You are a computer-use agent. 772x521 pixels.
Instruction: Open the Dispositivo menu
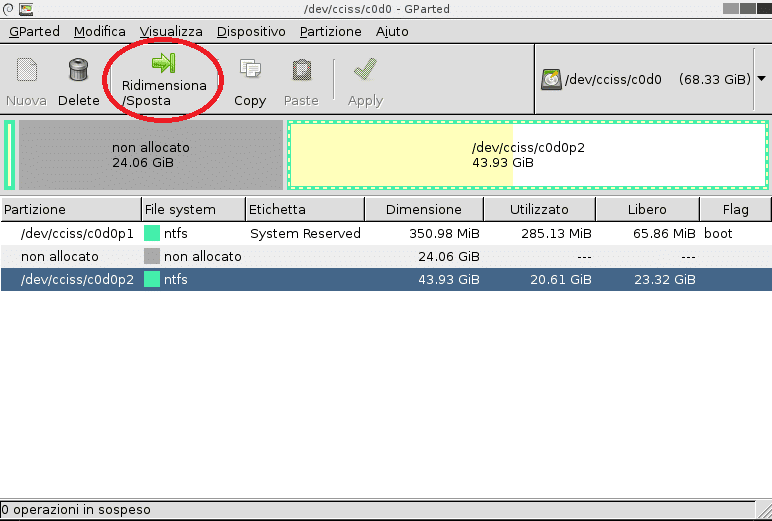(x=251, y=32)
